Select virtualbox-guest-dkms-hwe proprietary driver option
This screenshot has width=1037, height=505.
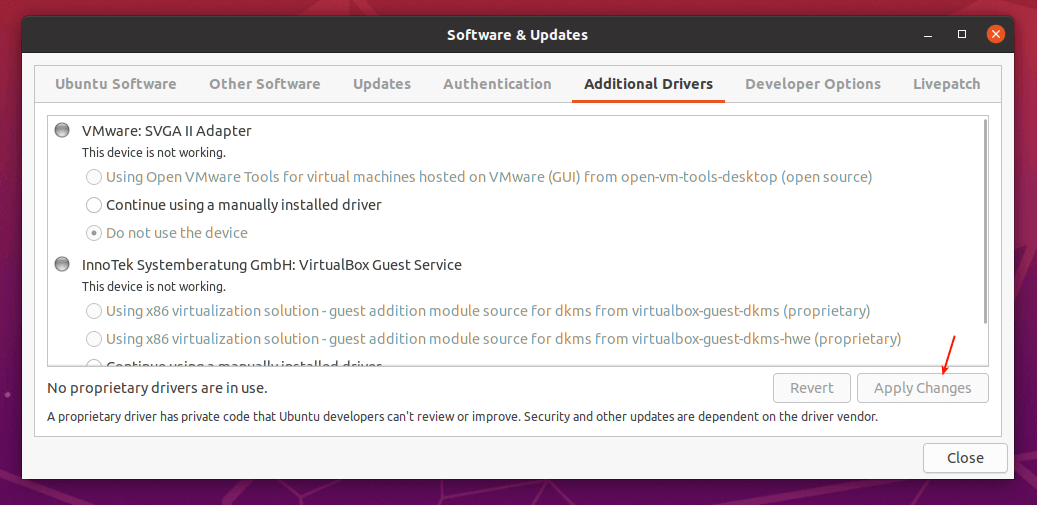click(93, 339)
